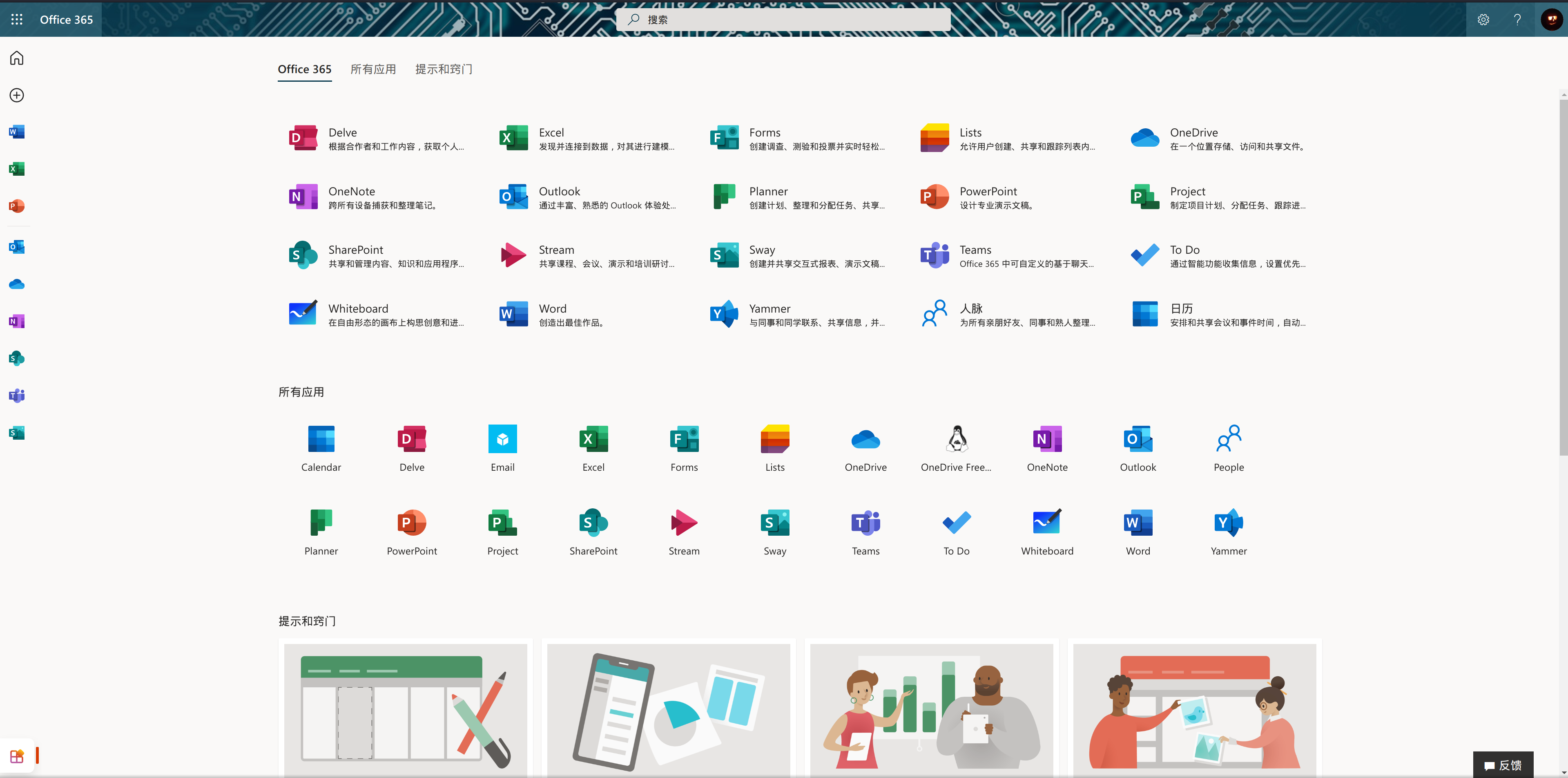1568x778 pixels.
Task: Click the Home icon in left sidebar
Action: [17, 58]
